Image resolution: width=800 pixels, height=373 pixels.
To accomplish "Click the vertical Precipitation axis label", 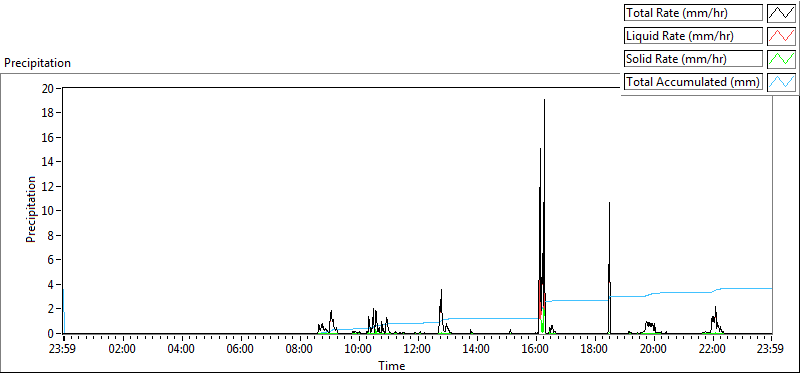I will tap(31, 209).
